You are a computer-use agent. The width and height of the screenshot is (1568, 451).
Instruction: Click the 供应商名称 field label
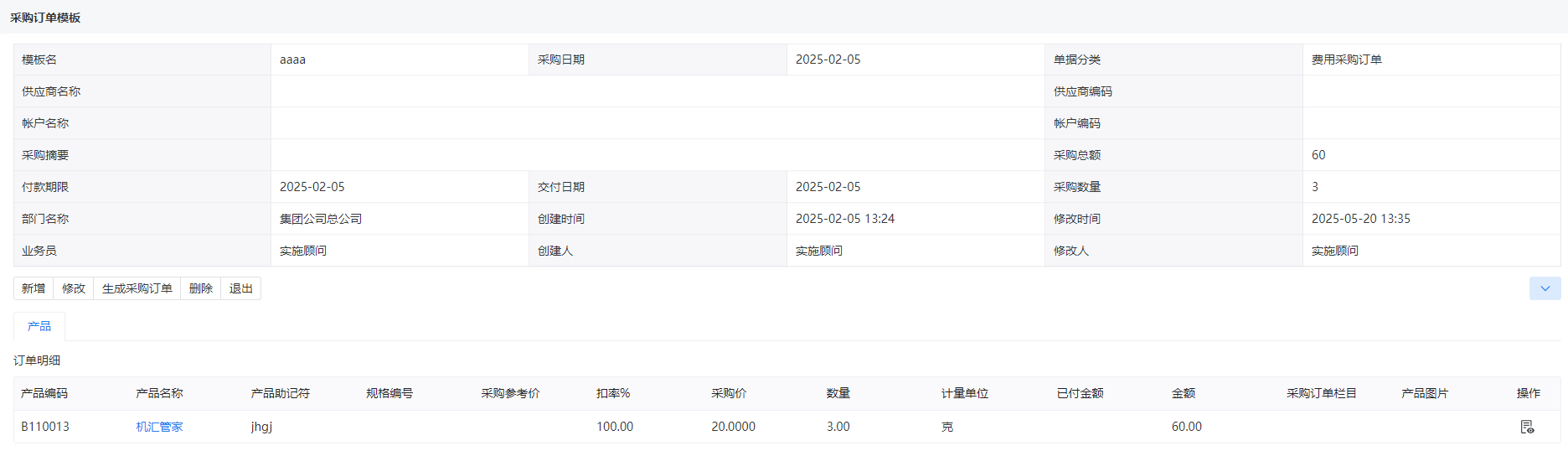pyautogui.click(x=51, y=91)
